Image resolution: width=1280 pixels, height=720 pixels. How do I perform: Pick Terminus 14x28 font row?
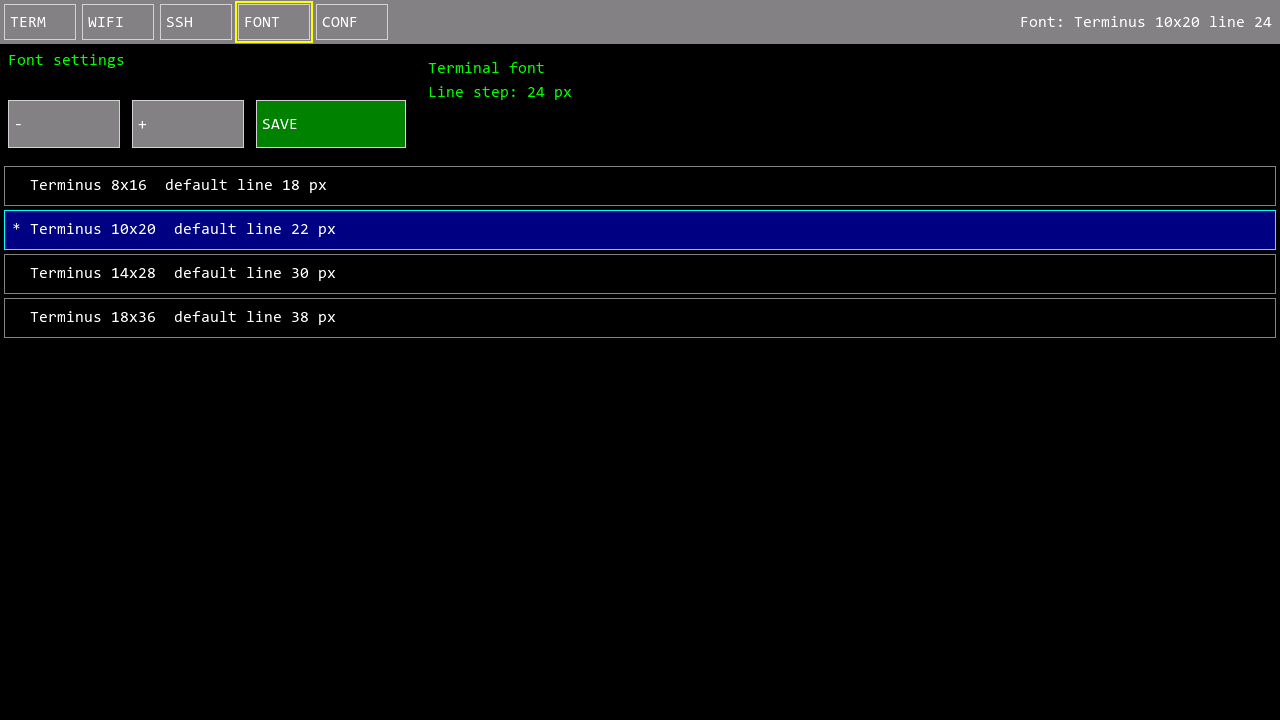tap(640, 274)
